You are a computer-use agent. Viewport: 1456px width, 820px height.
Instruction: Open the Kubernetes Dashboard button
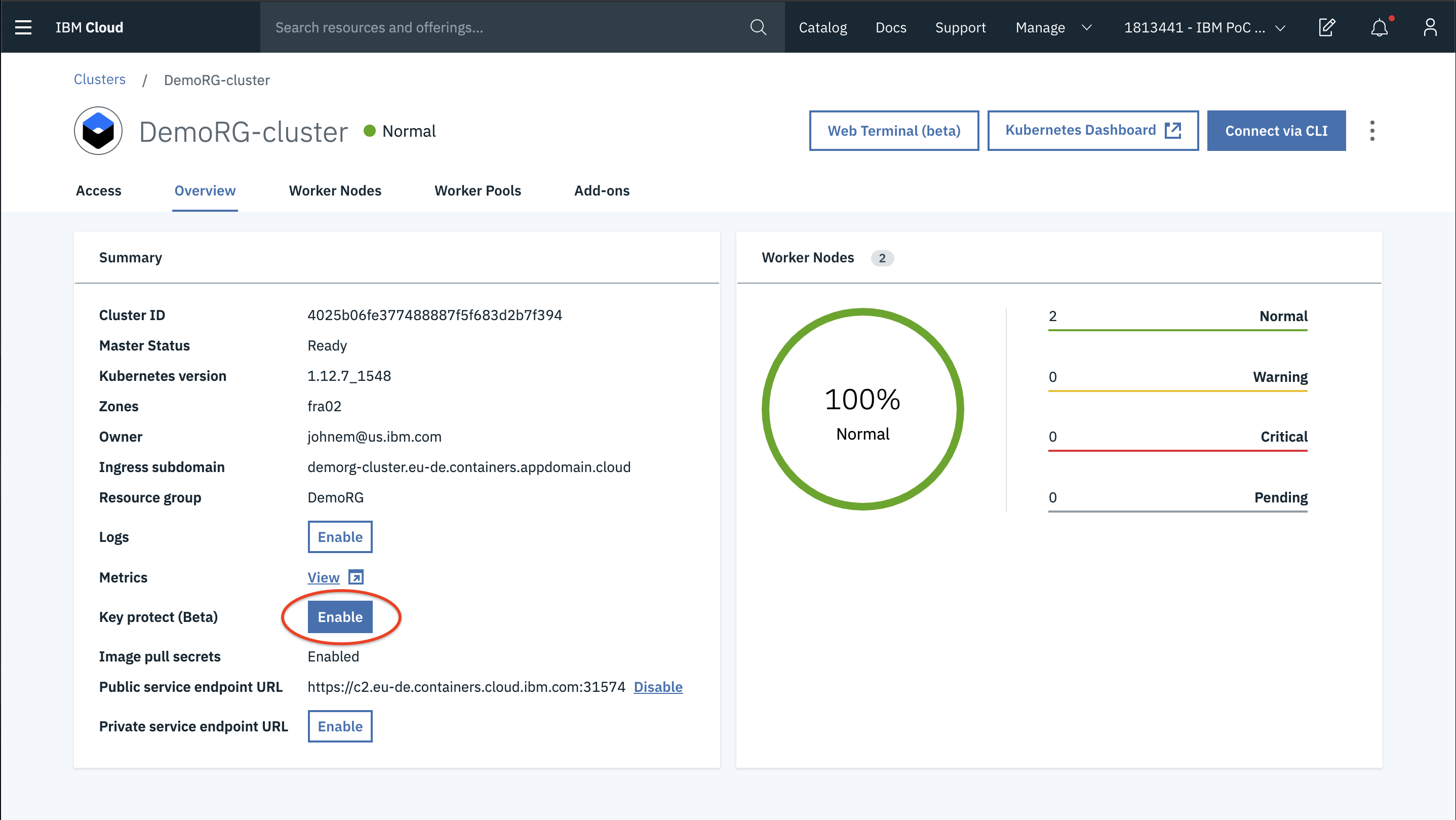[x=1092, y=131]
